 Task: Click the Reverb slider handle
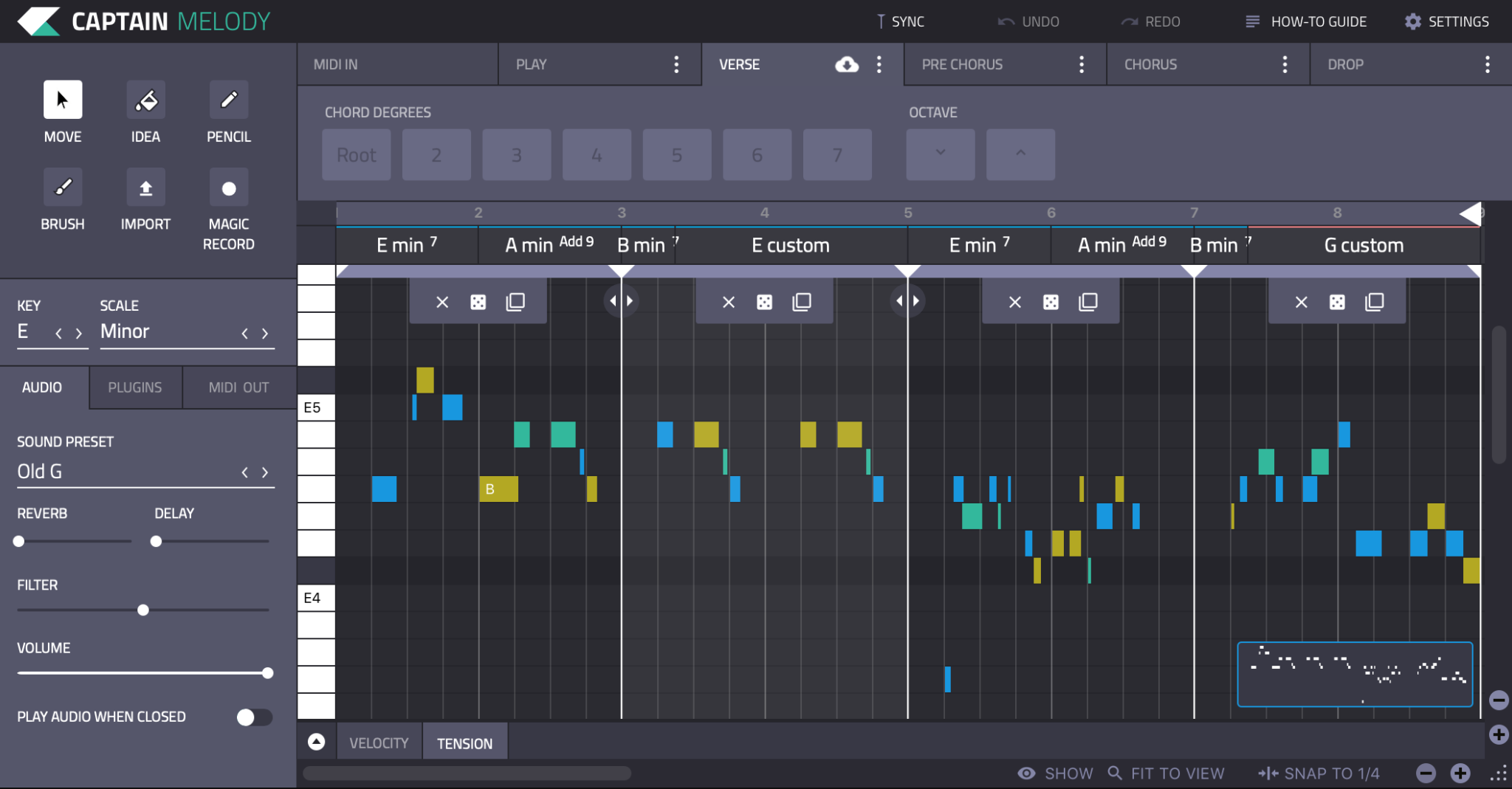coord(19,541)
